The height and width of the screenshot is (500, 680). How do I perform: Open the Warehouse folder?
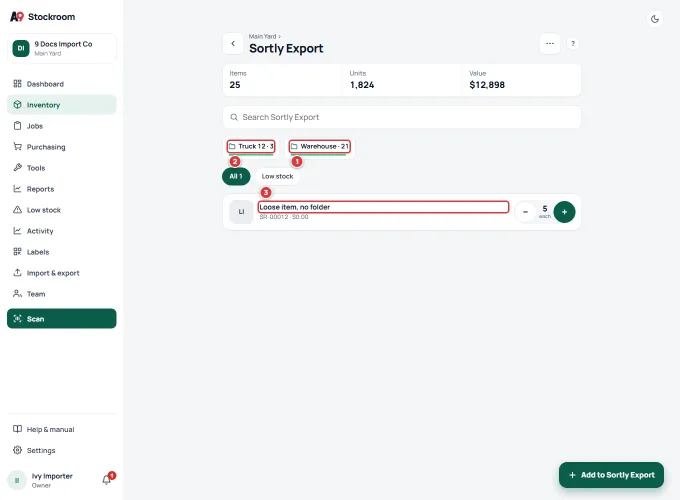point(320,147)
